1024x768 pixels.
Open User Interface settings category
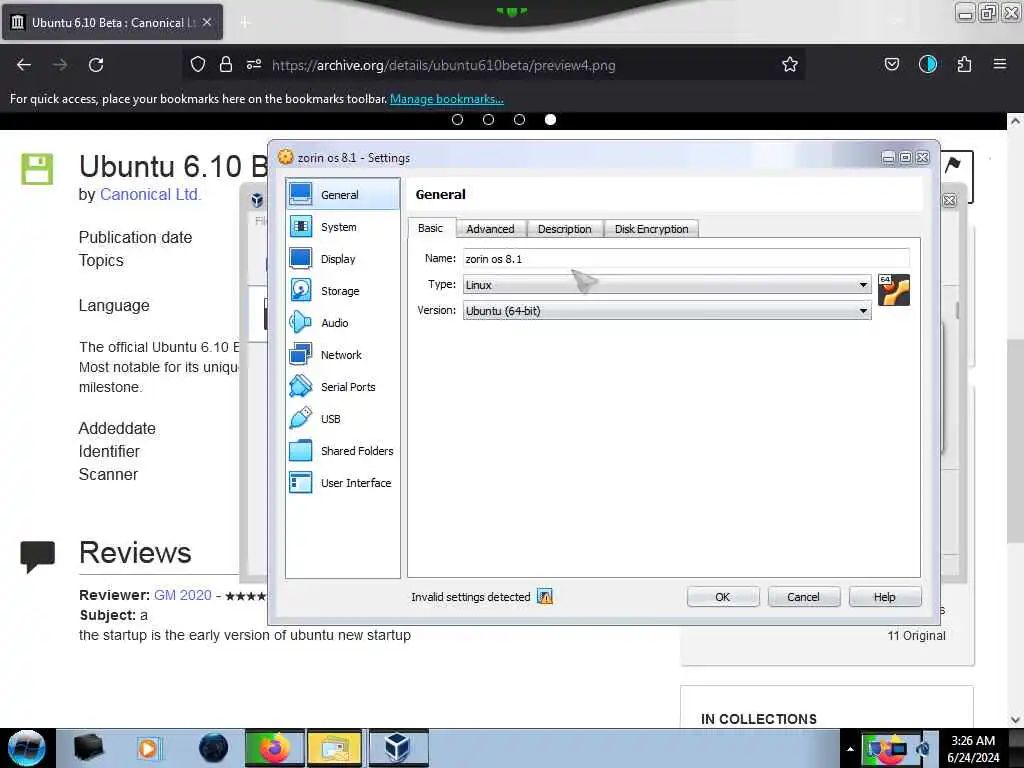[342, 483]
